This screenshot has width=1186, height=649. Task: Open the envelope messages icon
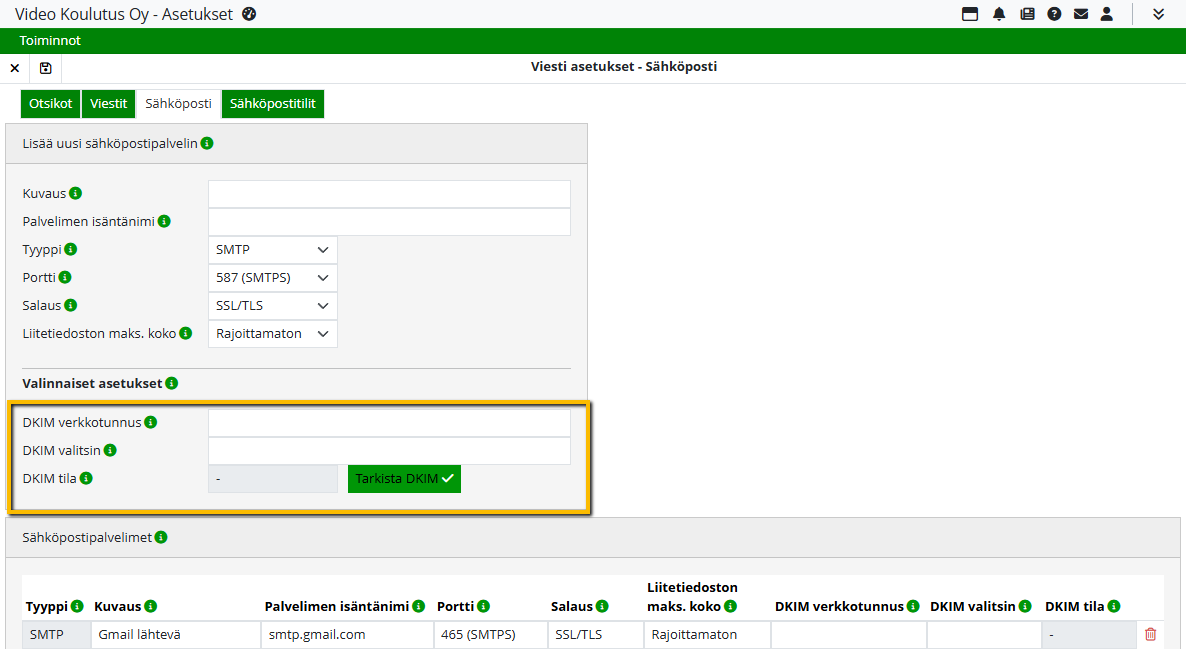click(x=1081, y=14)
